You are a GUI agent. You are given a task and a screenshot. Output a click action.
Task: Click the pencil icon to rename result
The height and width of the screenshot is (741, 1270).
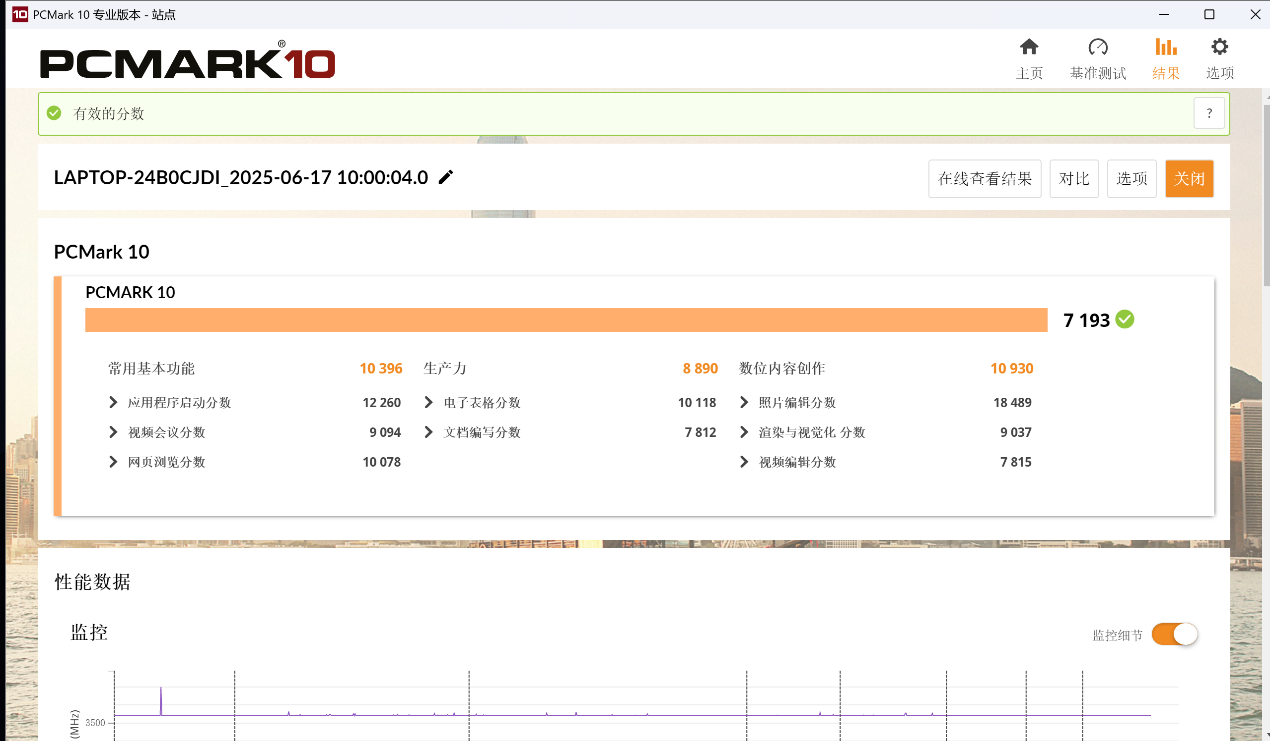(x=446, y=177)
